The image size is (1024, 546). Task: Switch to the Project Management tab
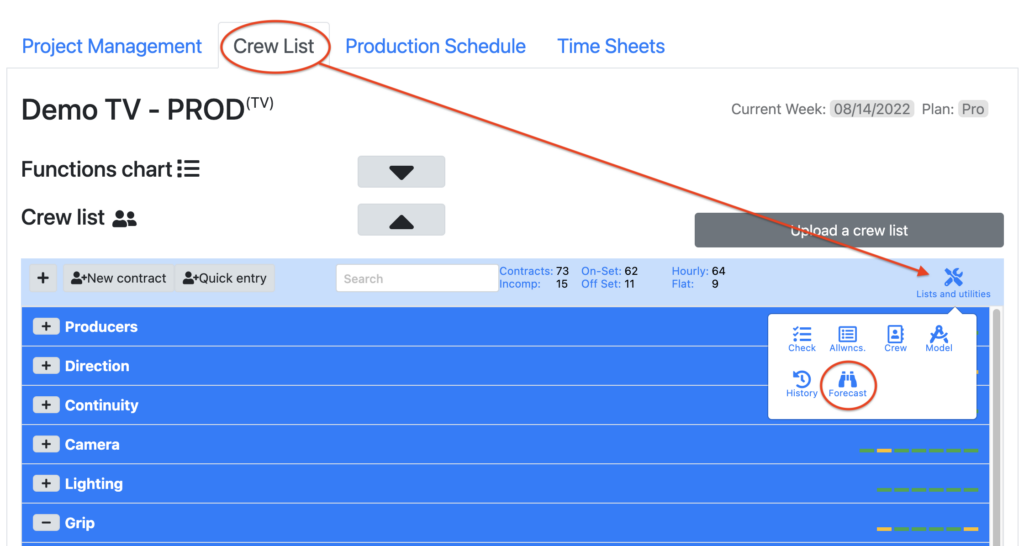112,46
